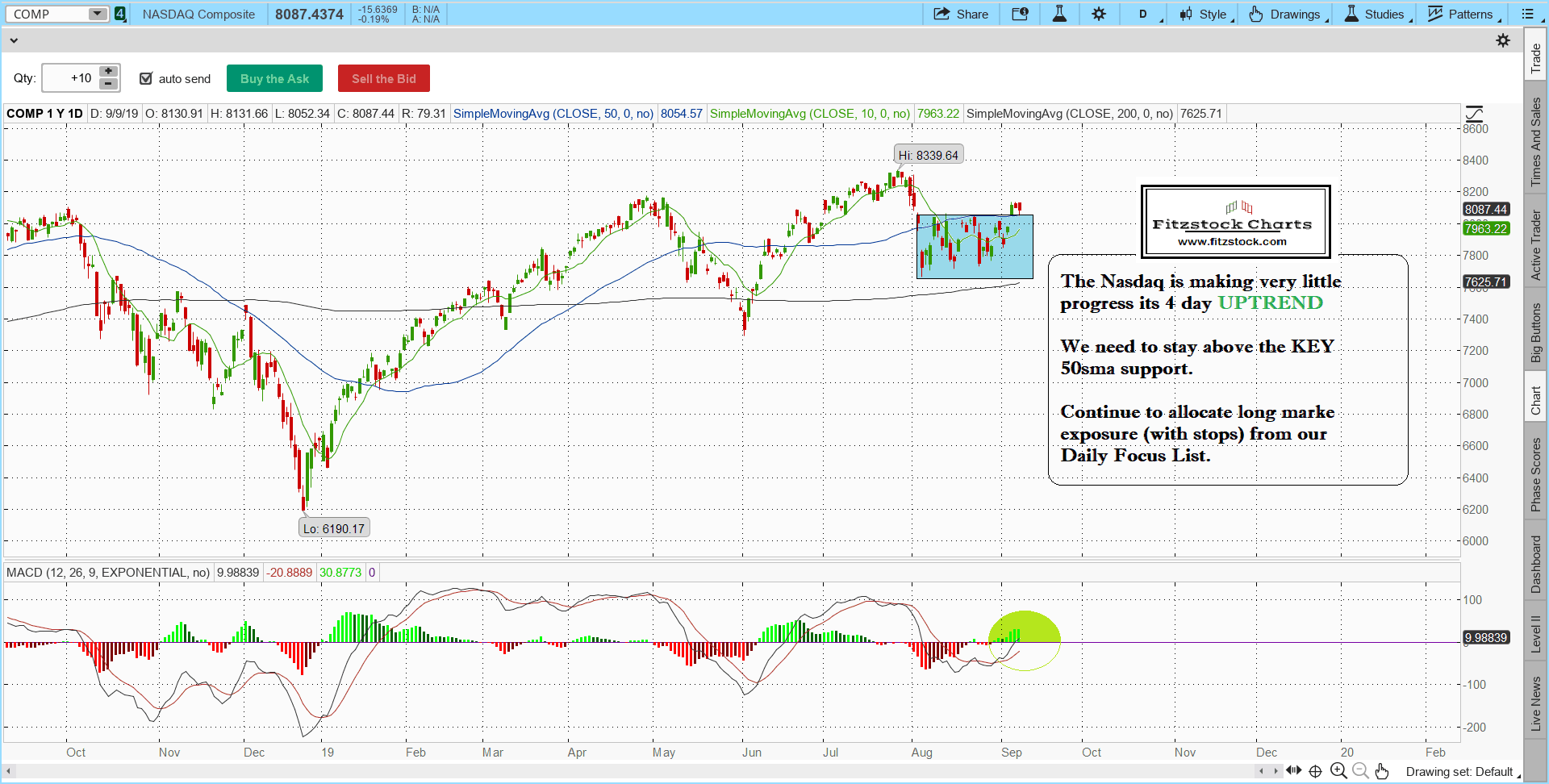Zoom in with the magnifier plus icon
Image resolution: width=1549 pixels, height=784 pixels.
point(1338,771)
